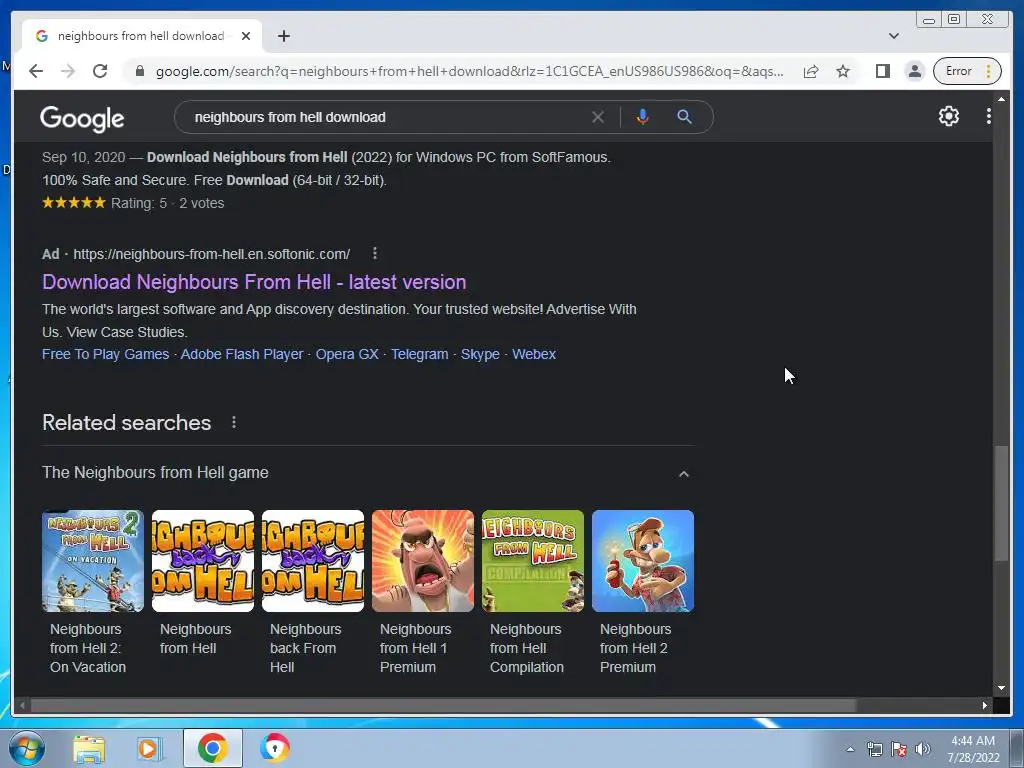
Task: Open Related searches options menu
Action: (234, 423)
